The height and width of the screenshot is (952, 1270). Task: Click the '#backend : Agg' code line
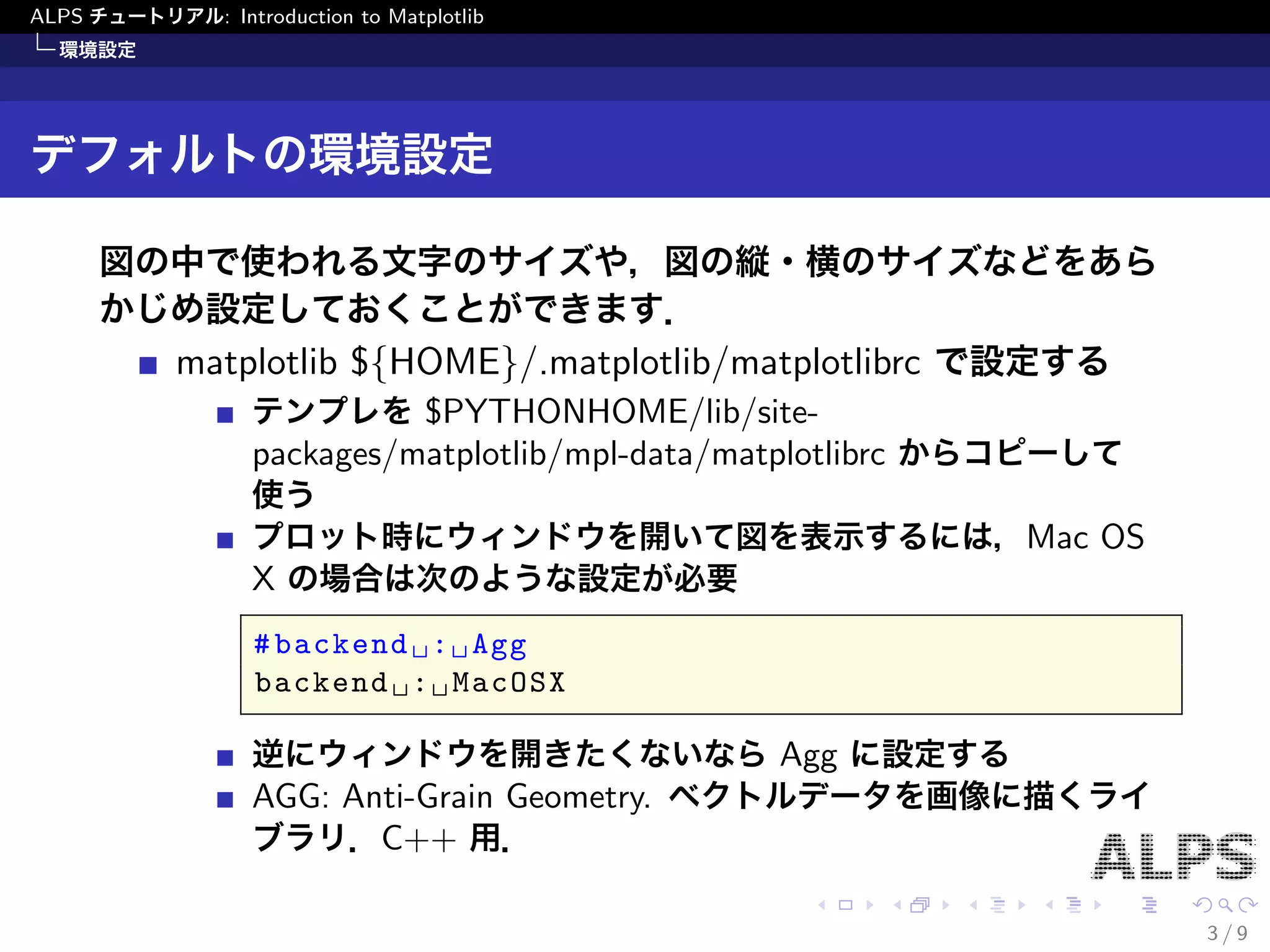click(x=391, y=645)
